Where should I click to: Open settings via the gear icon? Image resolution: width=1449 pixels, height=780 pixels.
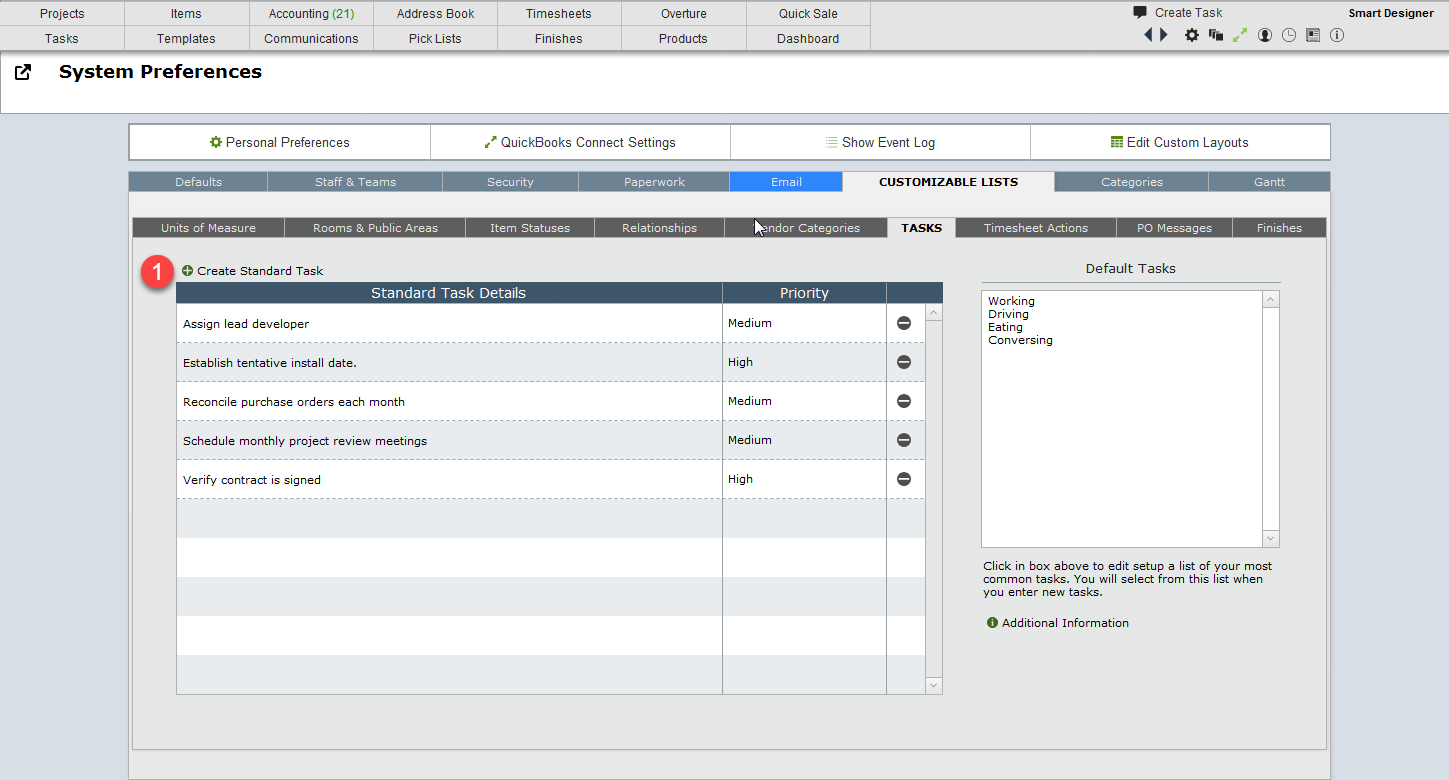pos(1192,35)
